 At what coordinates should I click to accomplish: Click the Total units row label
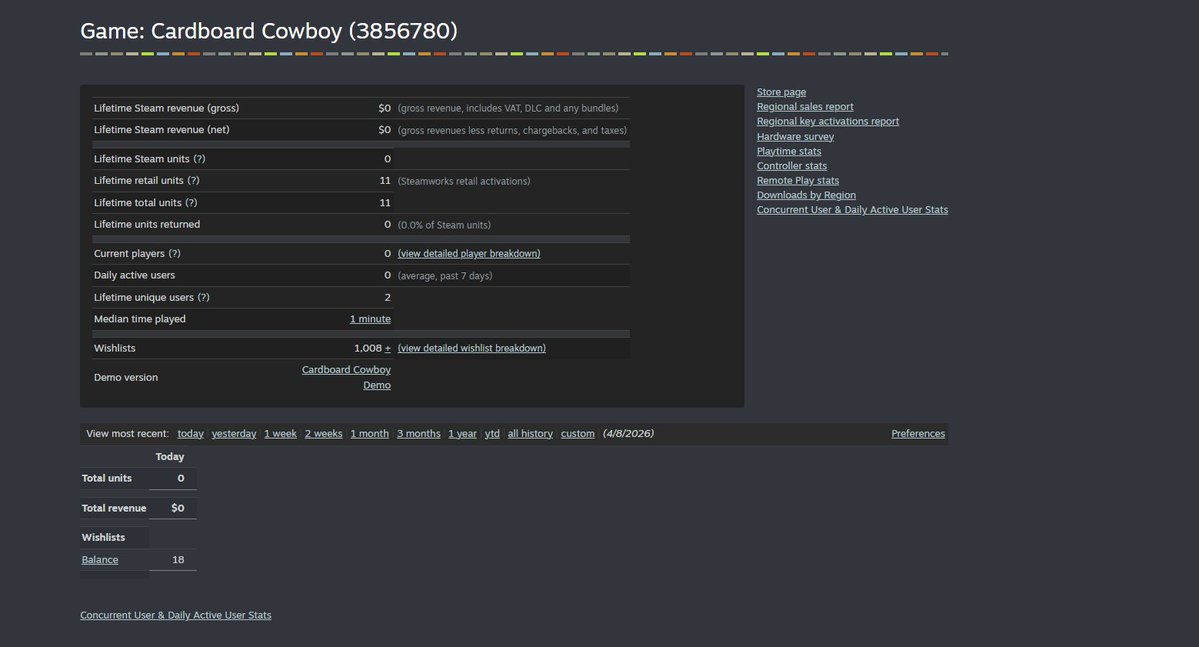click(x=107, y=478)
